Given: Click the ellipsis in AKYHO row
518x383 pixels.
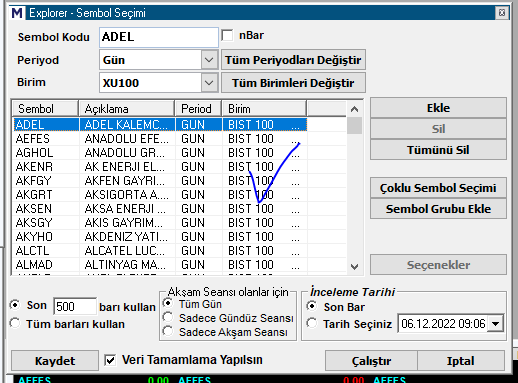Looking at the screenshot, I should click(x=295, y=239).
